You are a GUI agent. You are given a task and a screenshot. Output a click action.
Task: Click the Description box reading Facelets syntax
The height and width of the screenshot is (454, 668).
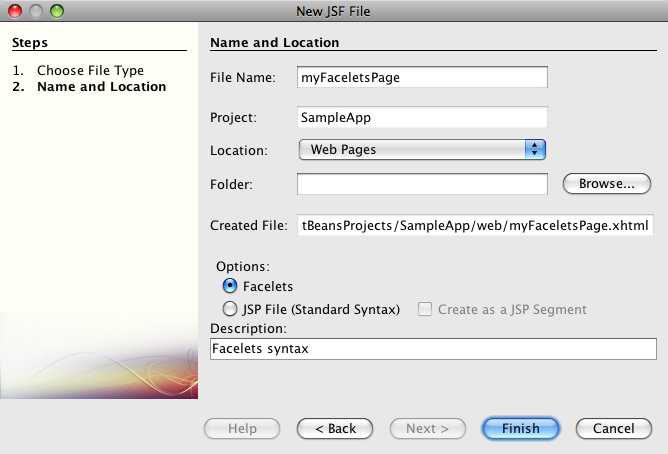click(x=433, y=348)
